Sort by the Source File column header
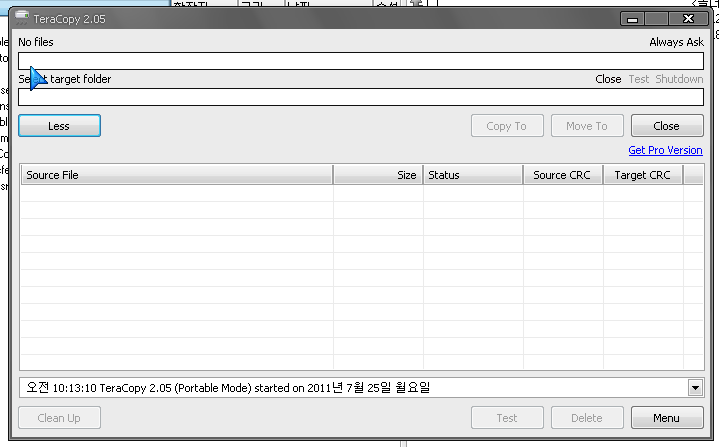This screenshot has height=447, width=719. tap(177, 175)
